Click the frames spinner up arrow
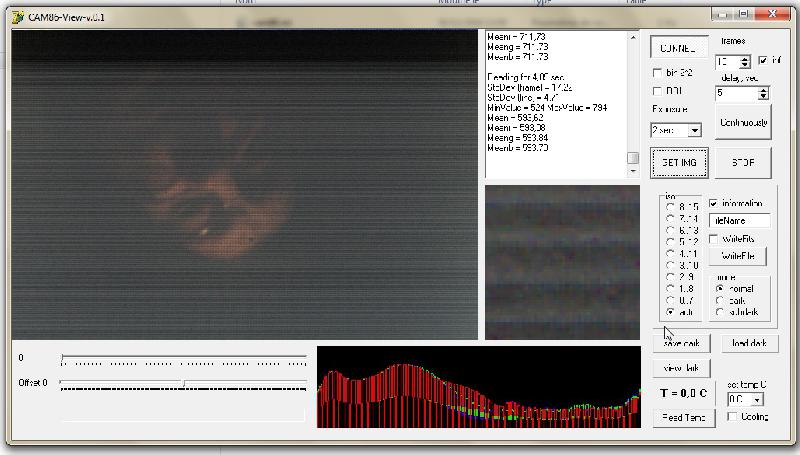The height and width of the screenshot is (455, 800). (745, 59)
